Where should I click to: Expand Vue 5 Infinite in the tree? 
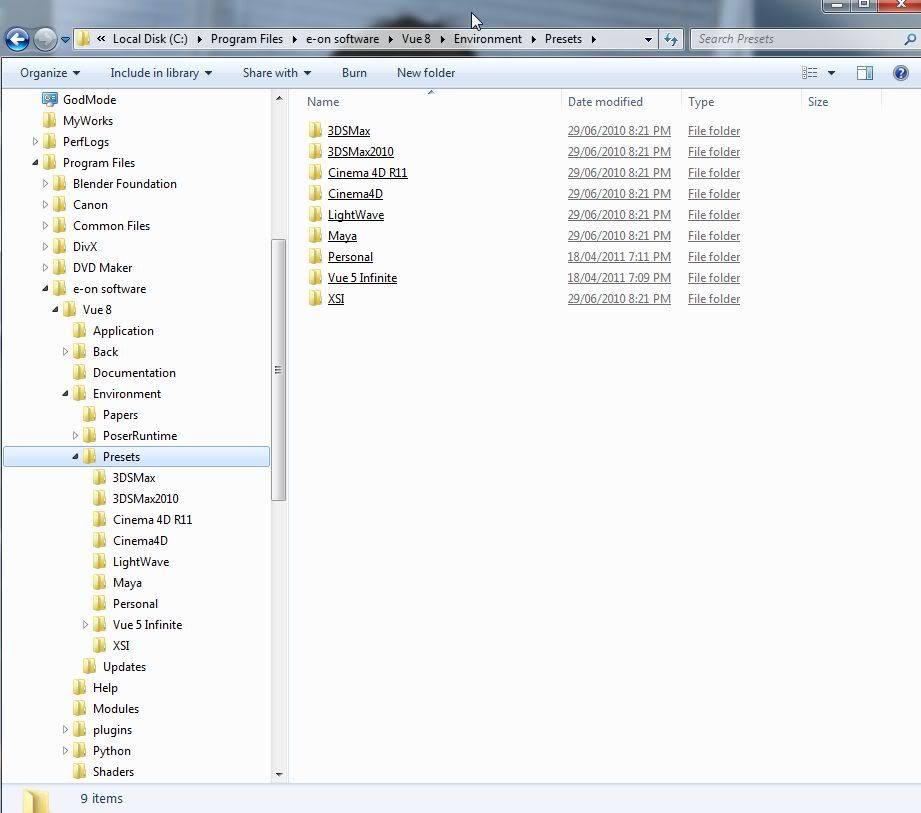[x=85, y=624]
